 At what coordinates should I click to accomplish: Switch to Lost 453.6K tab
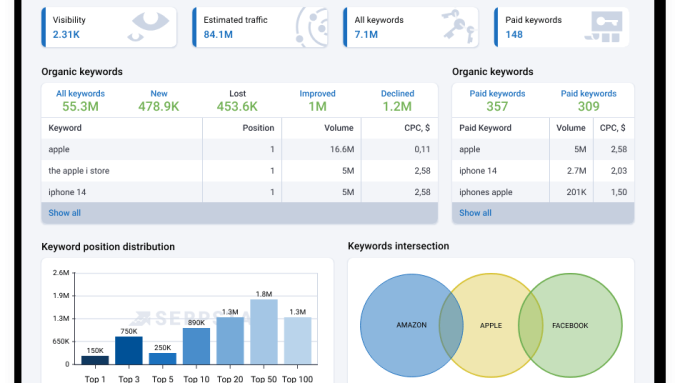237,101
